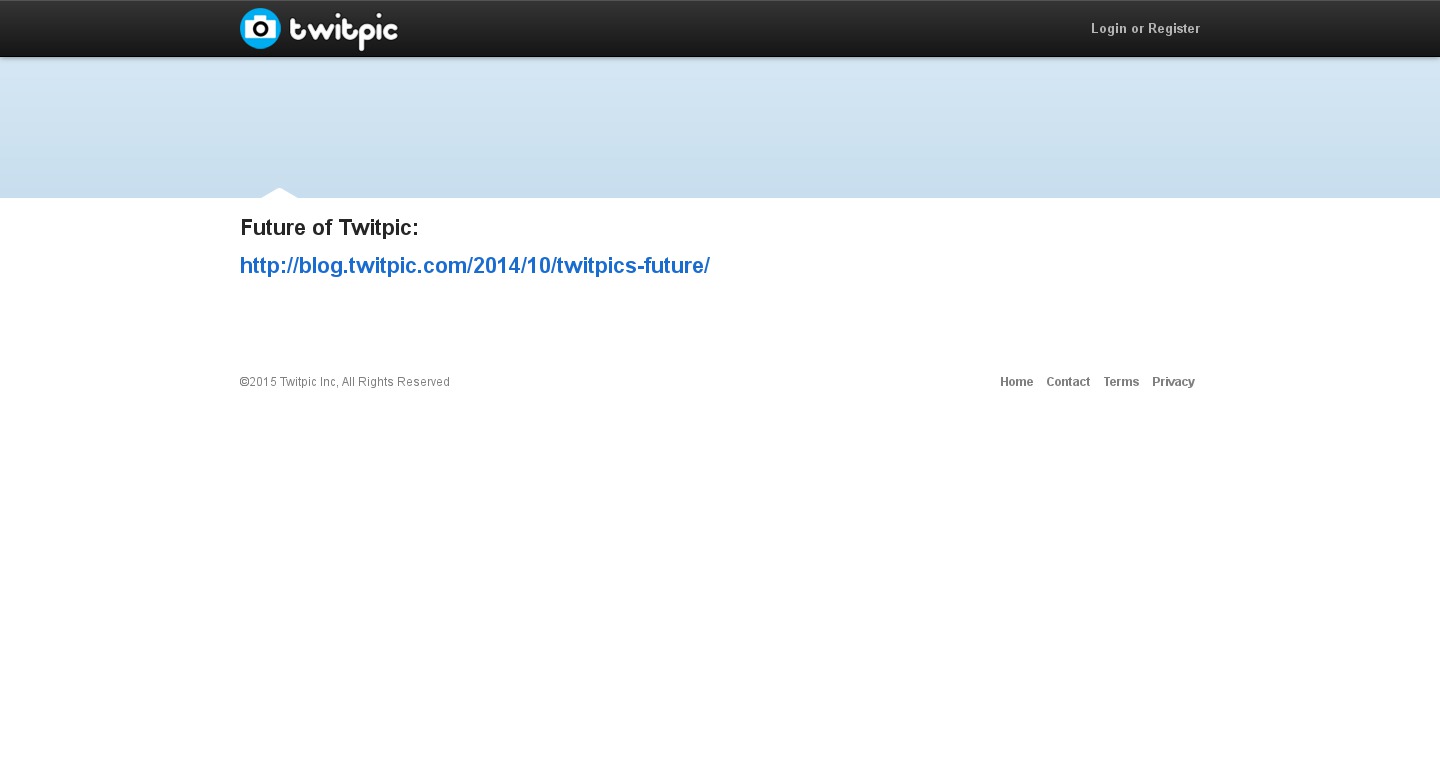
Task: Open the Privacy footer link
Action: 1173,382
